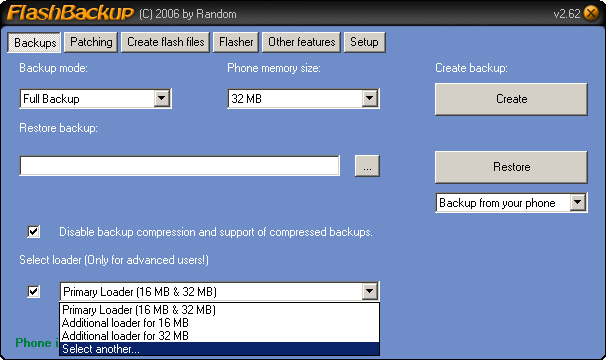Close FlashBackup with the orange X icon
This screenshot has width=606, height=360.
coord(591,14)
